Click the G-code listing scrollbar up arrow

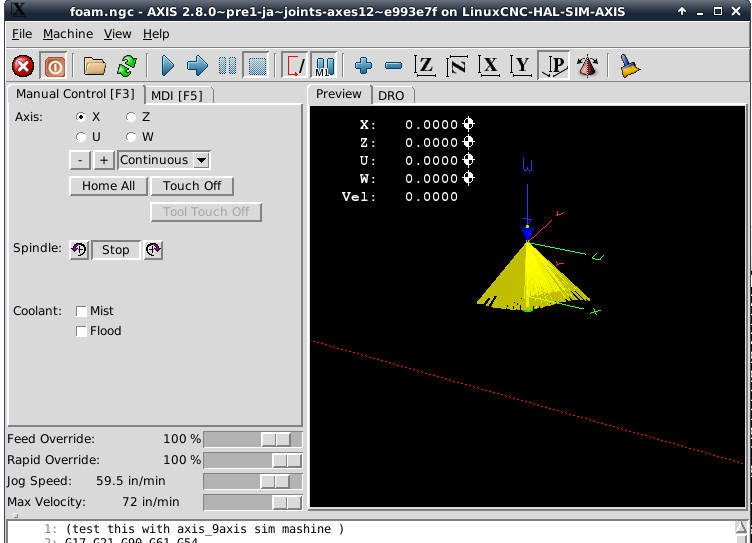tap(741, 528)
